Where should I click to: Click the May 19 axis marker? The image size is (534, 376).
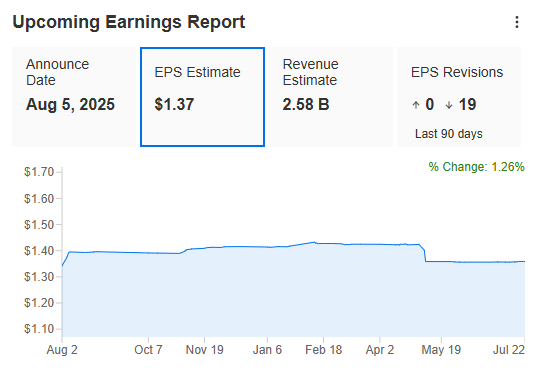(441, 350)
